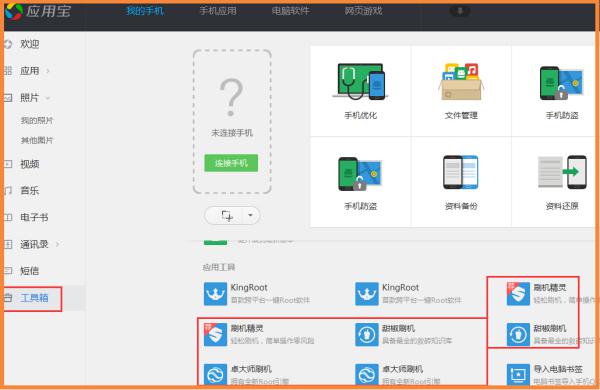
Task: Collapse the 照片 sidebar chevron
Action: tap(48, 98)
